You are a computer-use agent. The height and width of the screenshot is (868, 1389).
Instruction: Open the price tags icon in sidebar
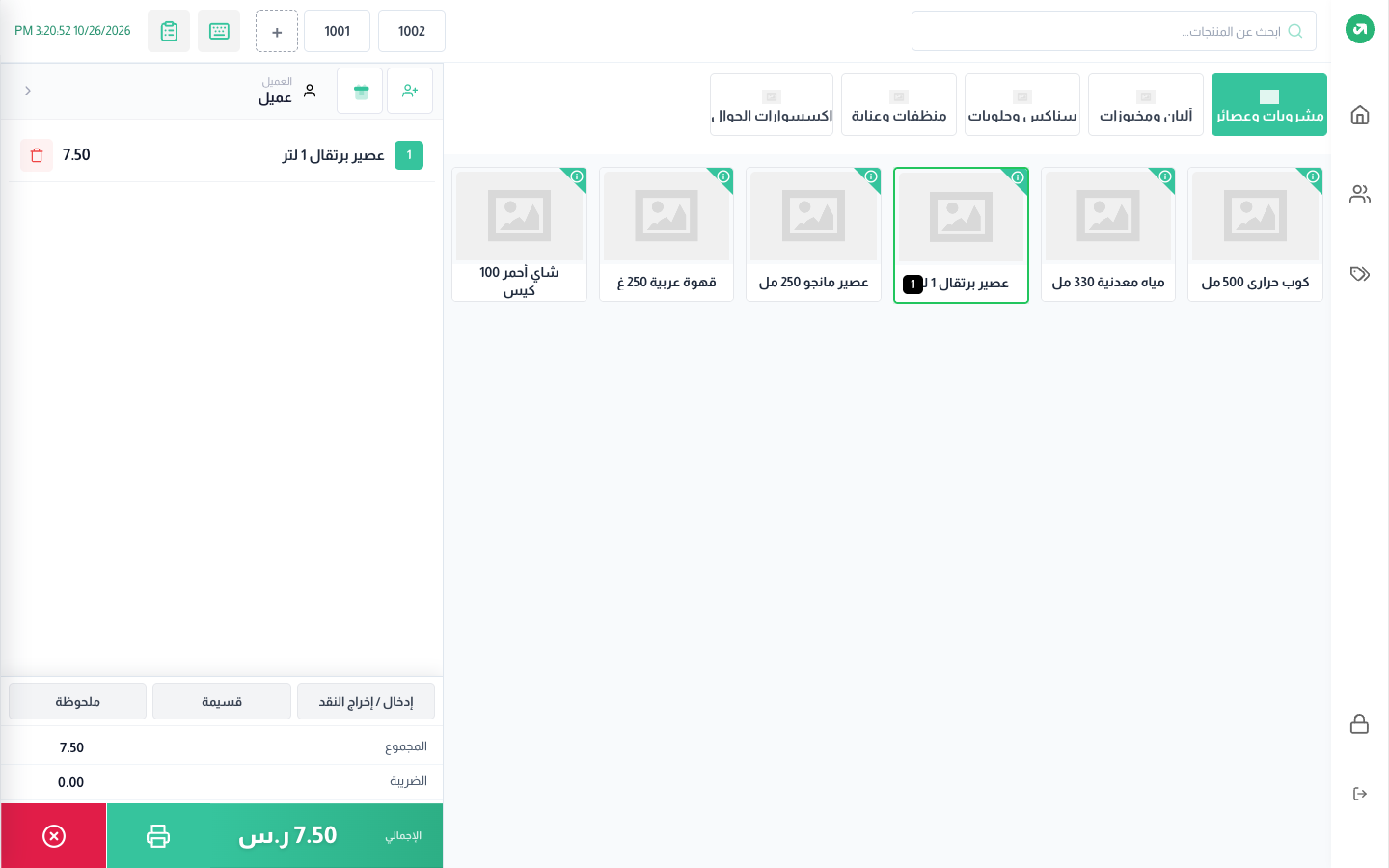click(x=1359, y=274)
